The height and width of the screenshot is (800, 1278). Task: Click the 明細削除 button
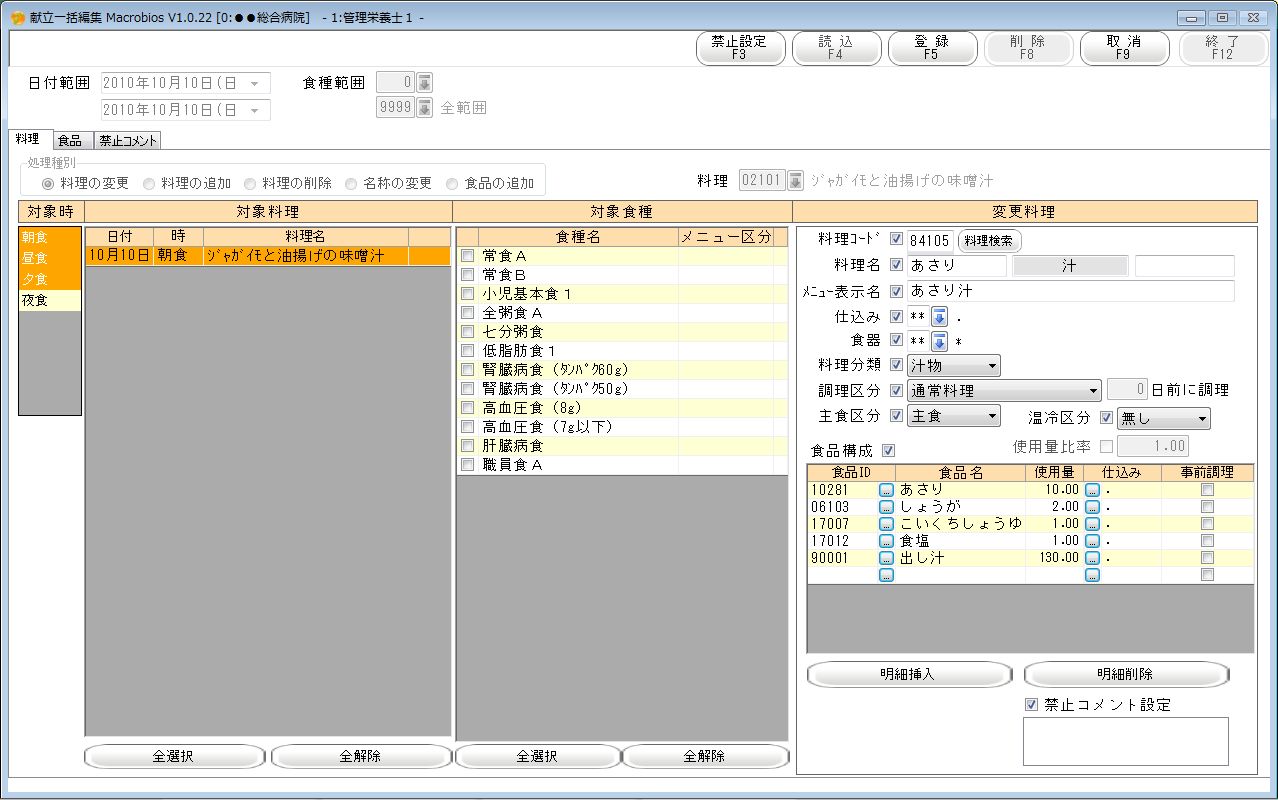click(x=1126, y=674)
